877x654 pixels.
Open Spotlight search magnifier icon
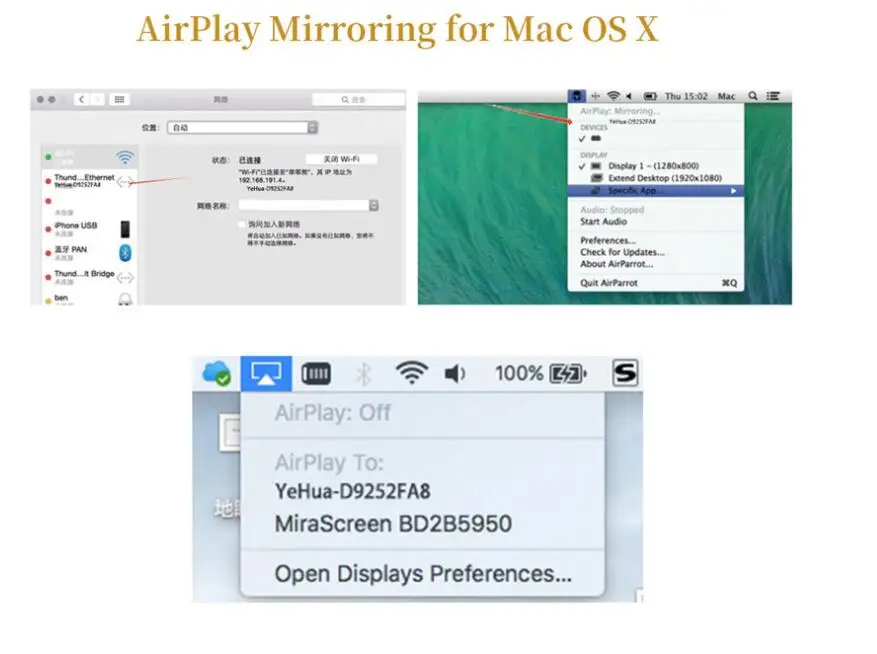[753, 96]
